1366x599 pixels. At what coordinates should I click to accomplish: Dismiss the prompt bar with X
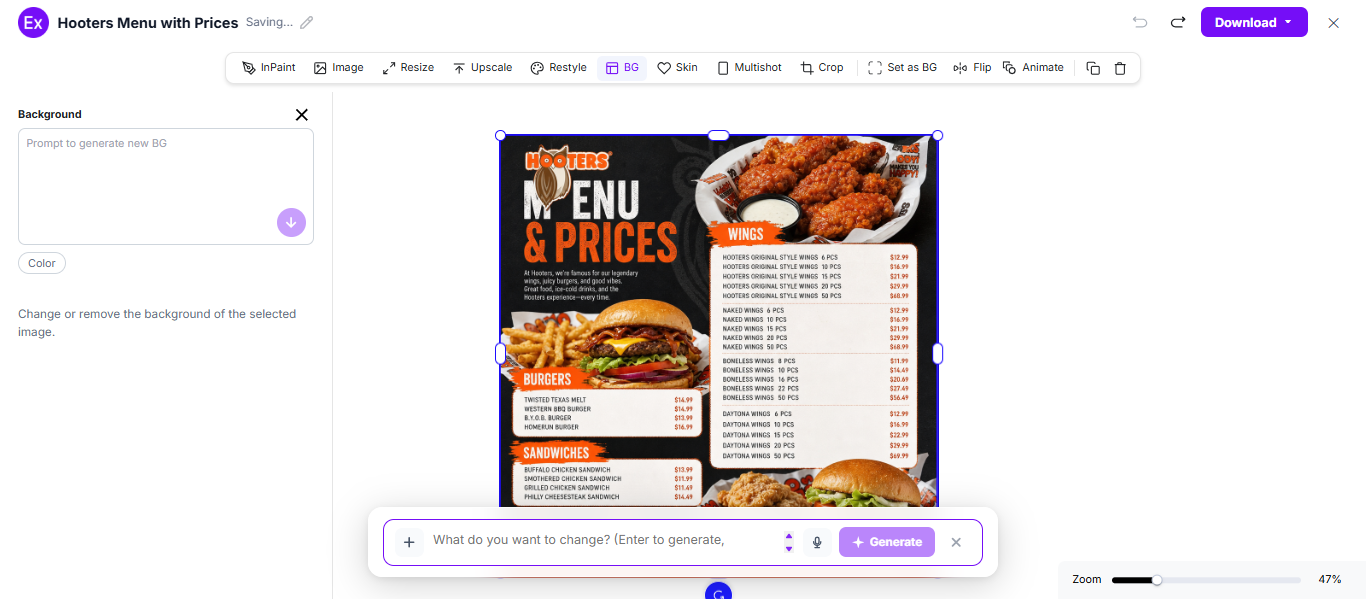click(x=956, y=542)
